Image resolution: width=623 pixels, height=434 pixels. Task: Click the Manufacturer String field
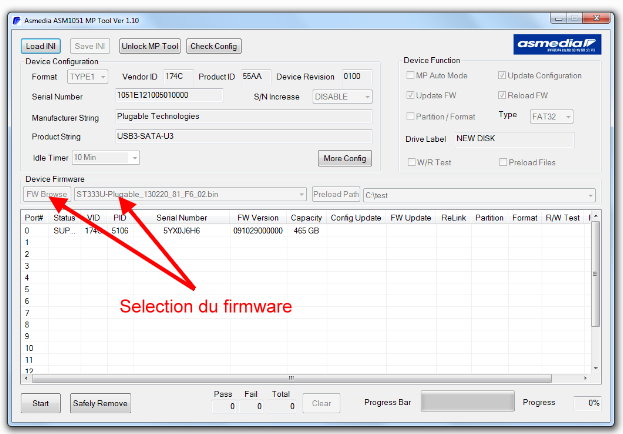[244, 117]
